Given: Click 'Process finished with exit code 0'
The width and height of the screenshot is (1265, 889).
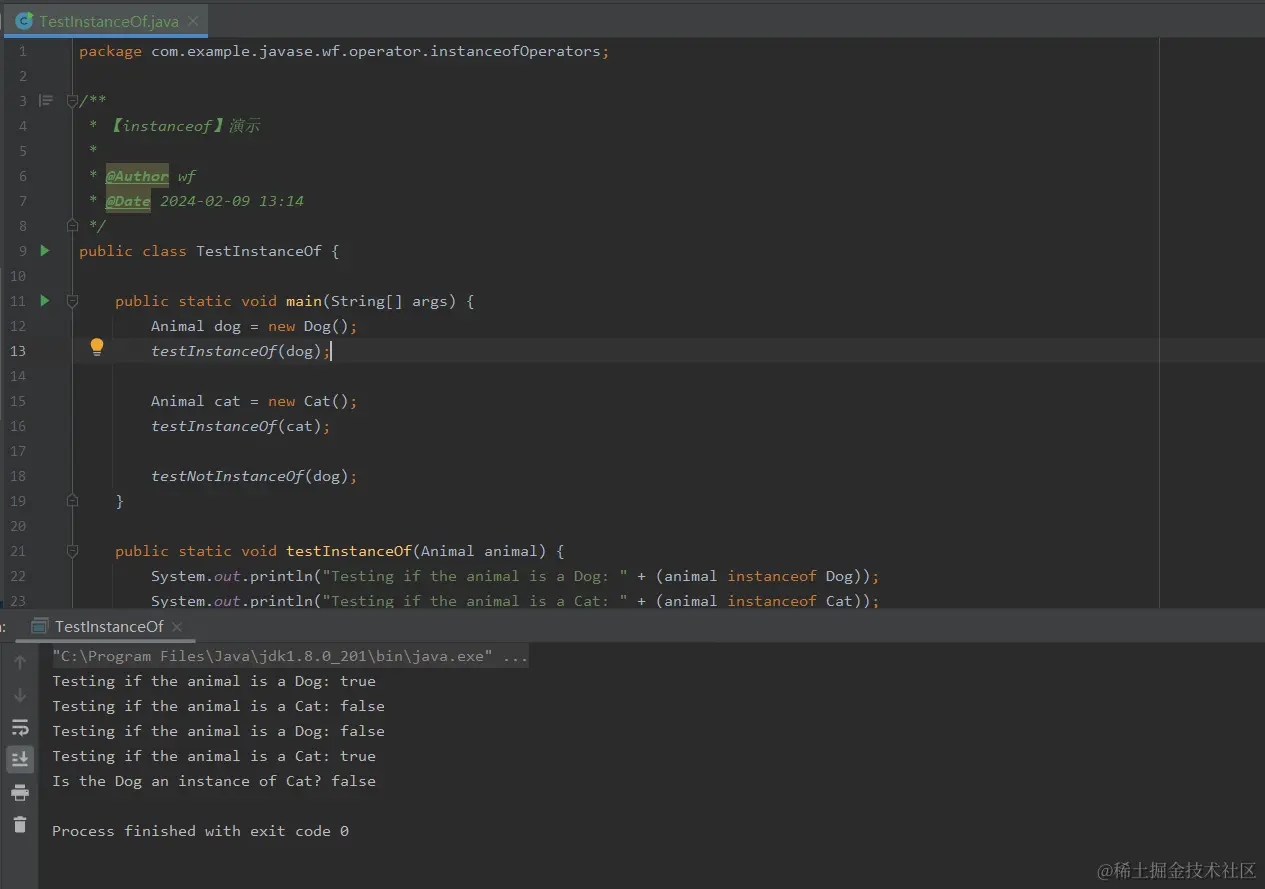Looking at the screenshot, I should pos(200,831).
